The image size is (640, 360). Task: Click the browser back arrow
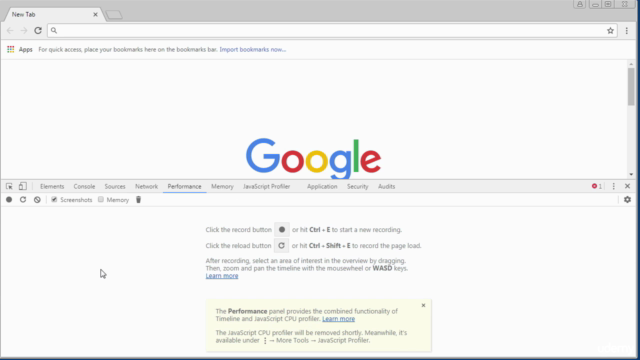tap(10, 31)
